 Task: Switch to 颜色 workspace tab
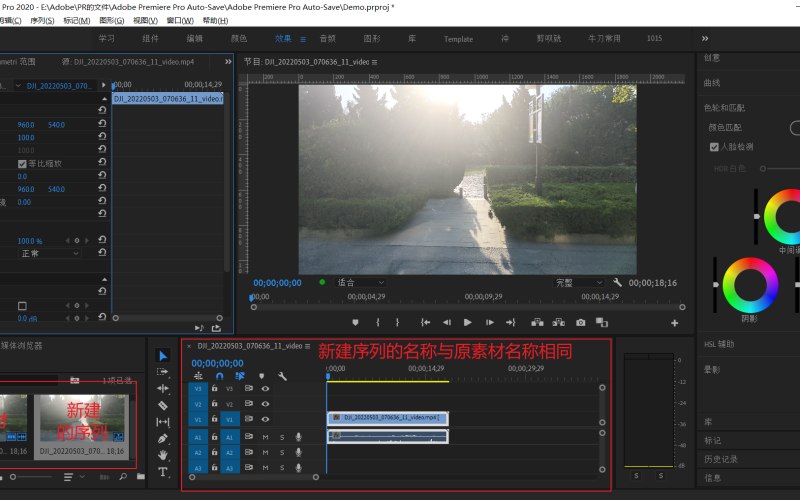[238, 38]
